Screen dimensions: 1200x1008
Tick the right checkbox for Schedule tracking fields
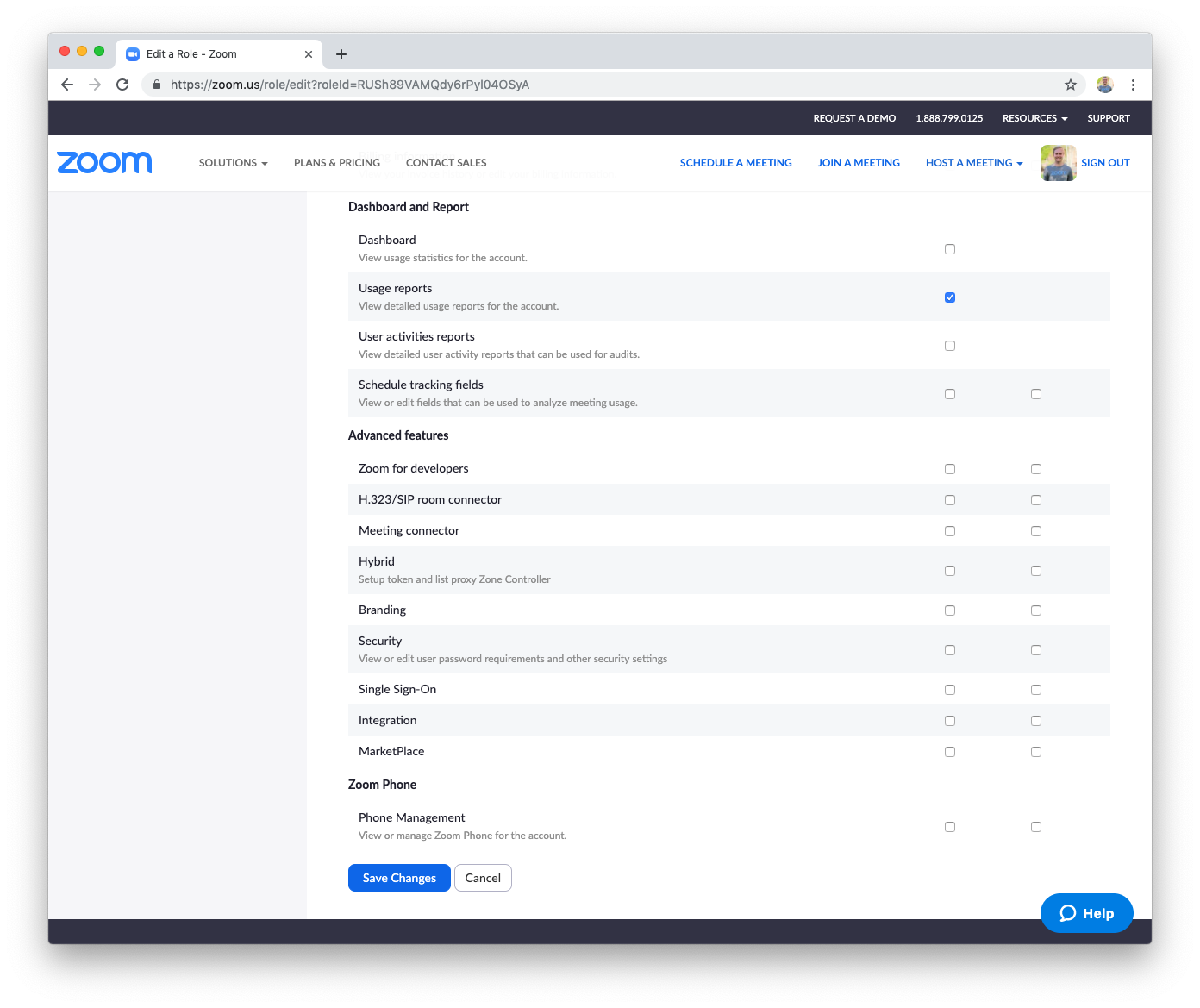[x=1036, y=394]
